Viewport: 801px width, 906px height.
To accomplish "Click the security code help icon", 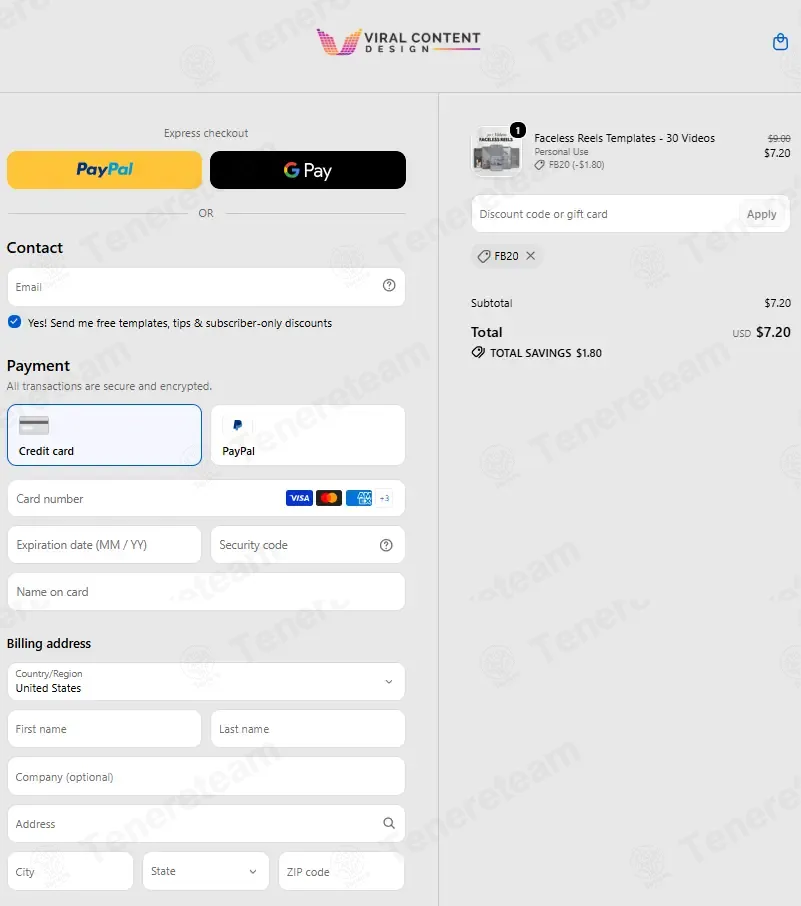I will tap(386, 545).
